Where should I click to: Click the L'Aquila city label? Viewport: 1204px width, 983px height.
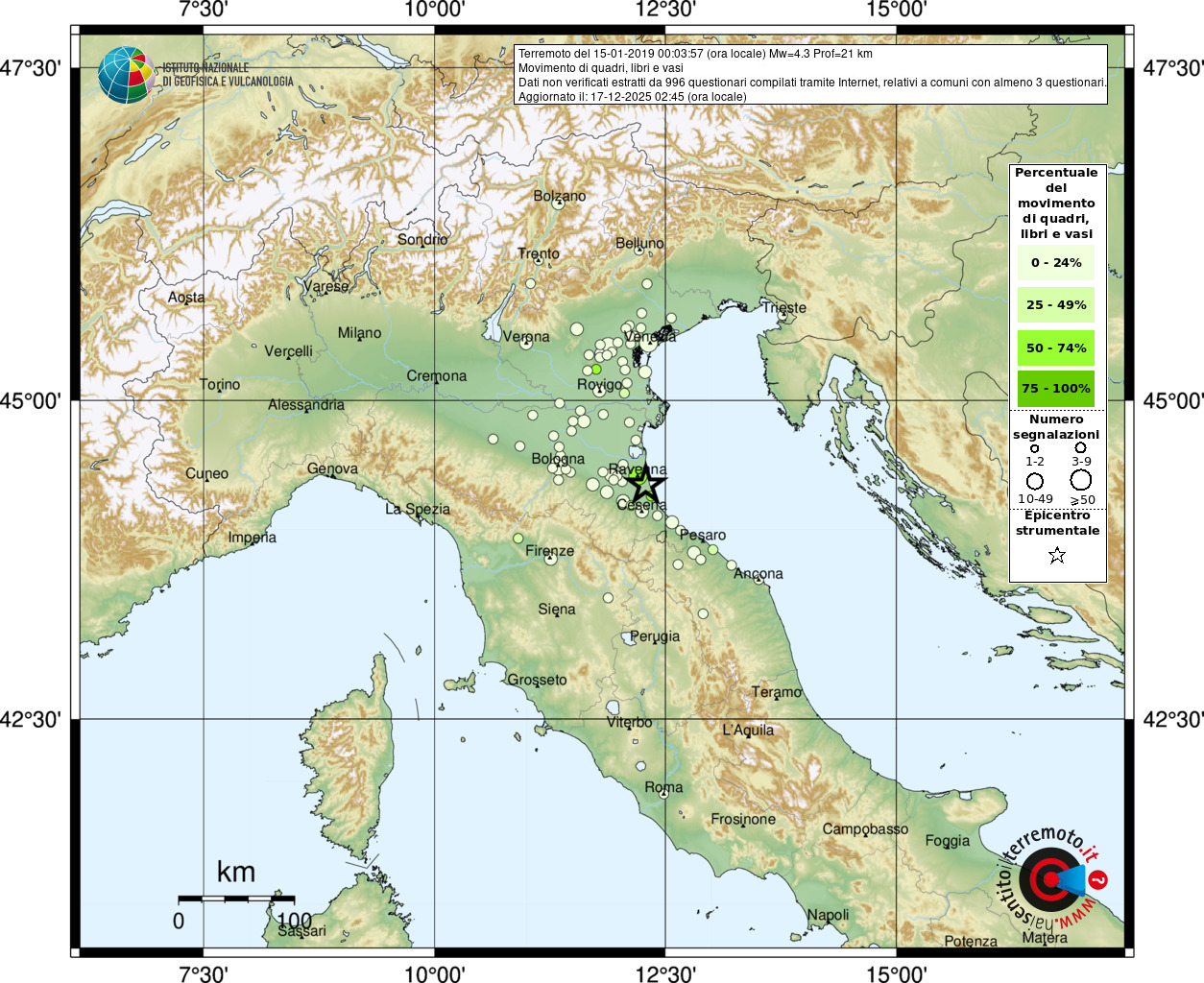coord(748,730)
